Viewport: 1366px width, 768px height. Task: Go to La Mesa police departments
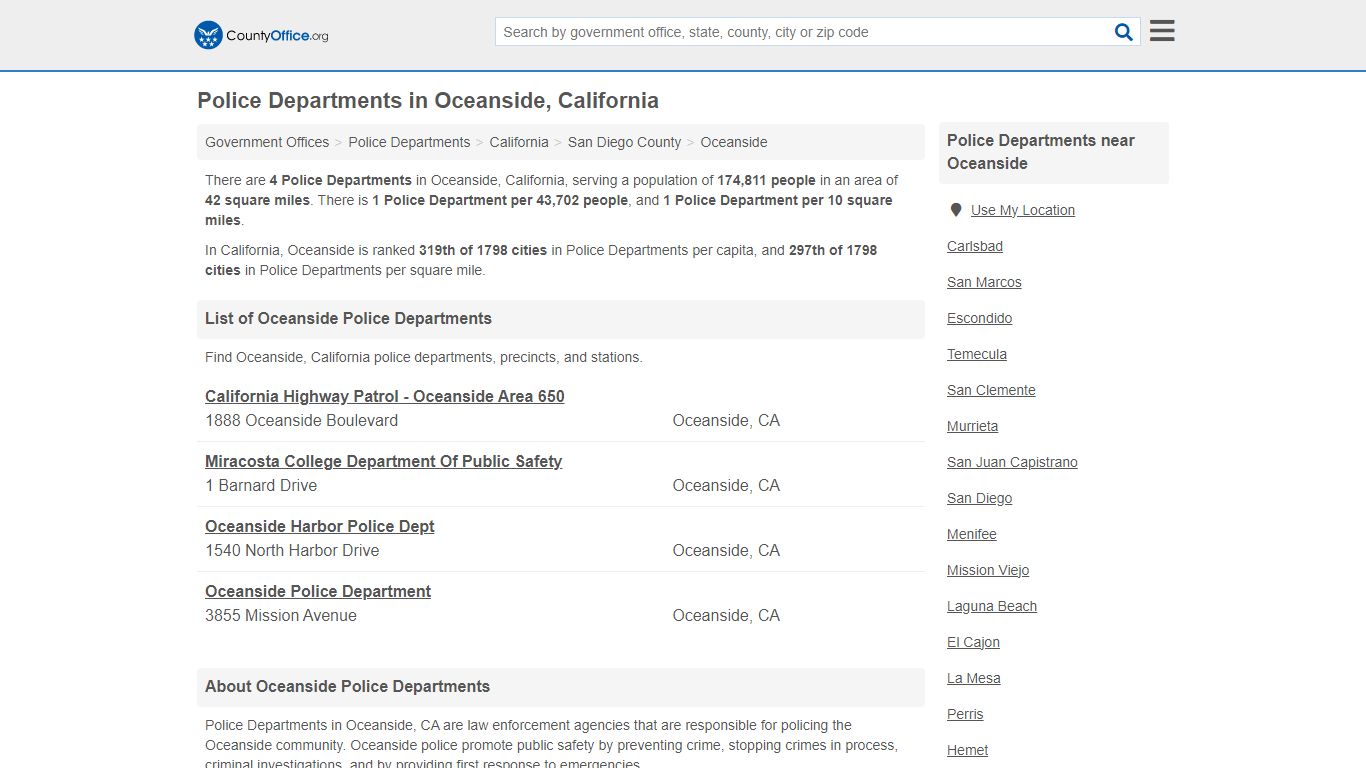pos(974,678)
